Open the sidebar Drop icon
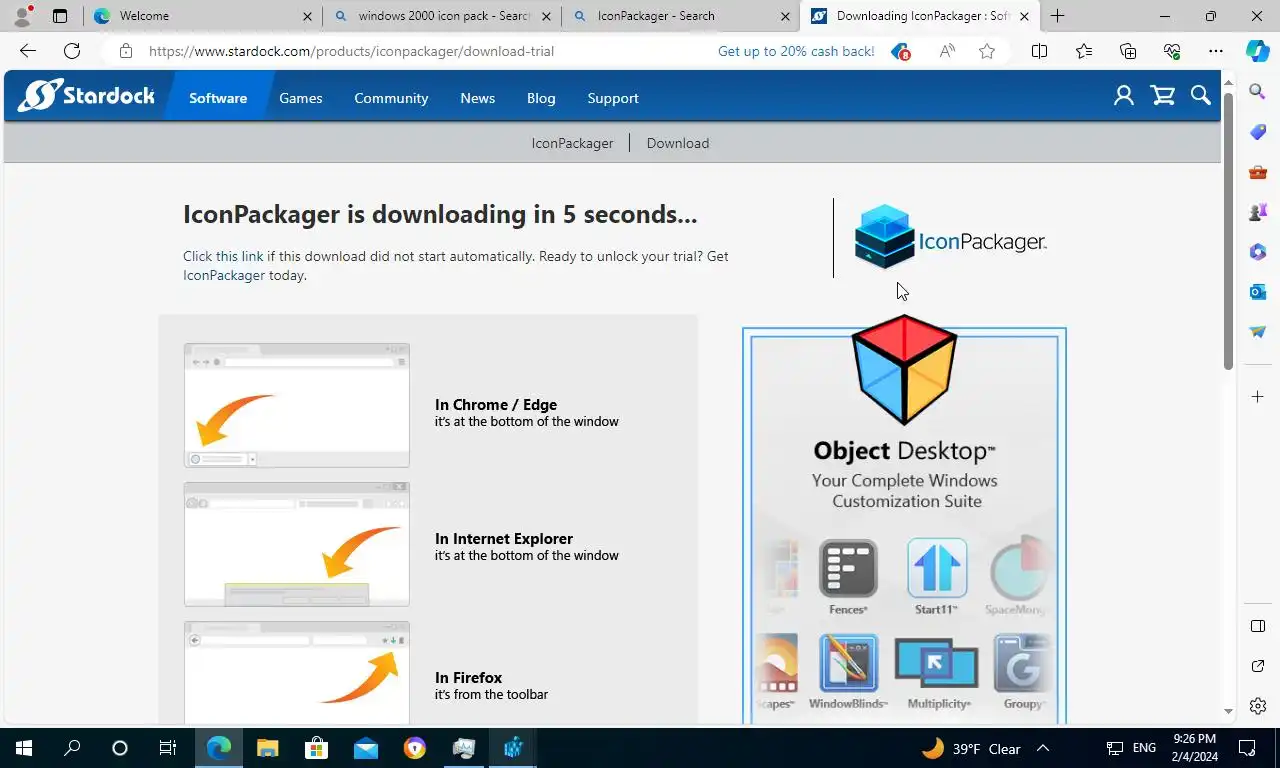The height and width of the screenshot is (768, 1280). coord(1258,332)
